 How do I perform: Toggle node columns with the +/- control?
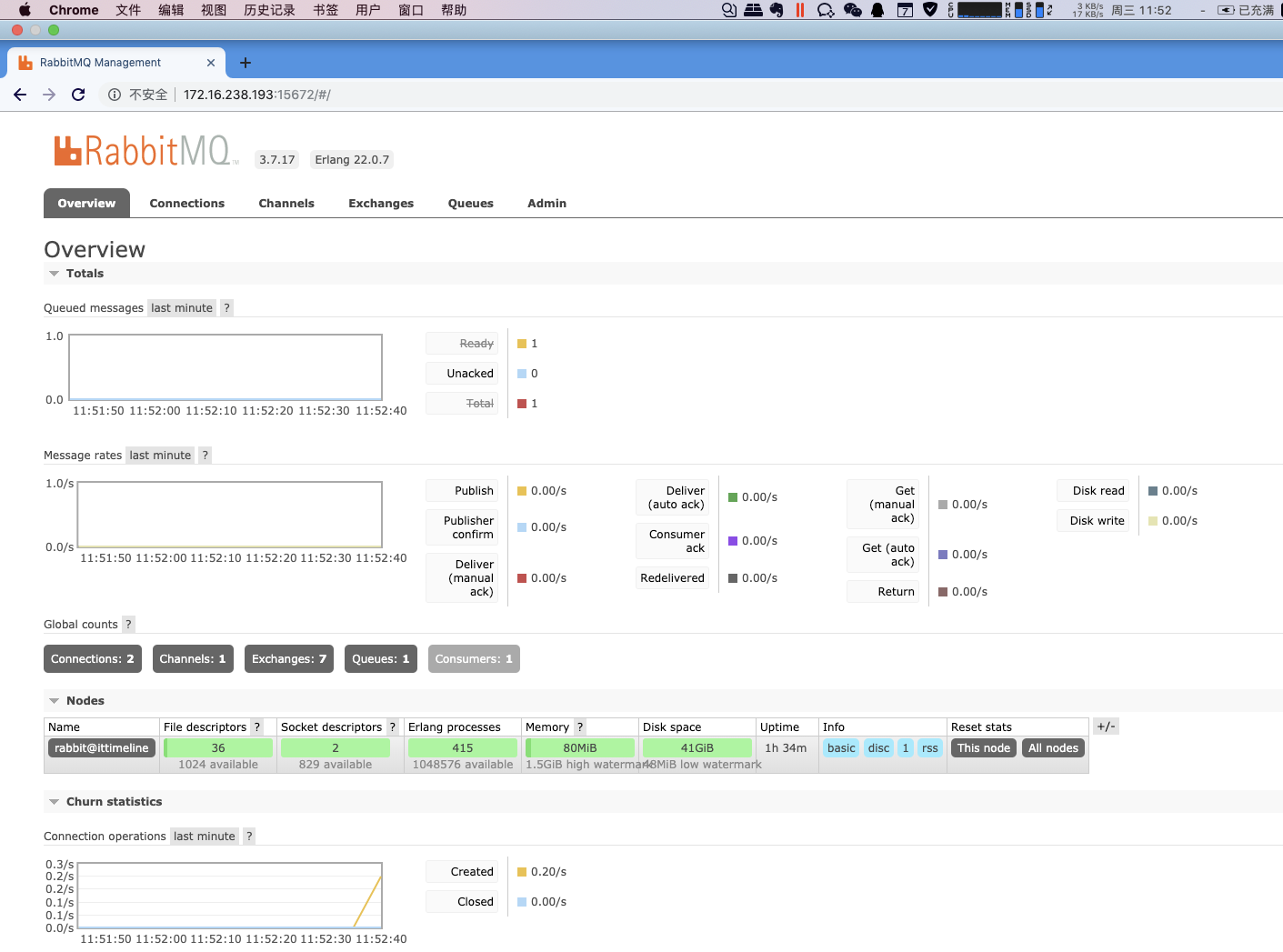pos(1106,727)
